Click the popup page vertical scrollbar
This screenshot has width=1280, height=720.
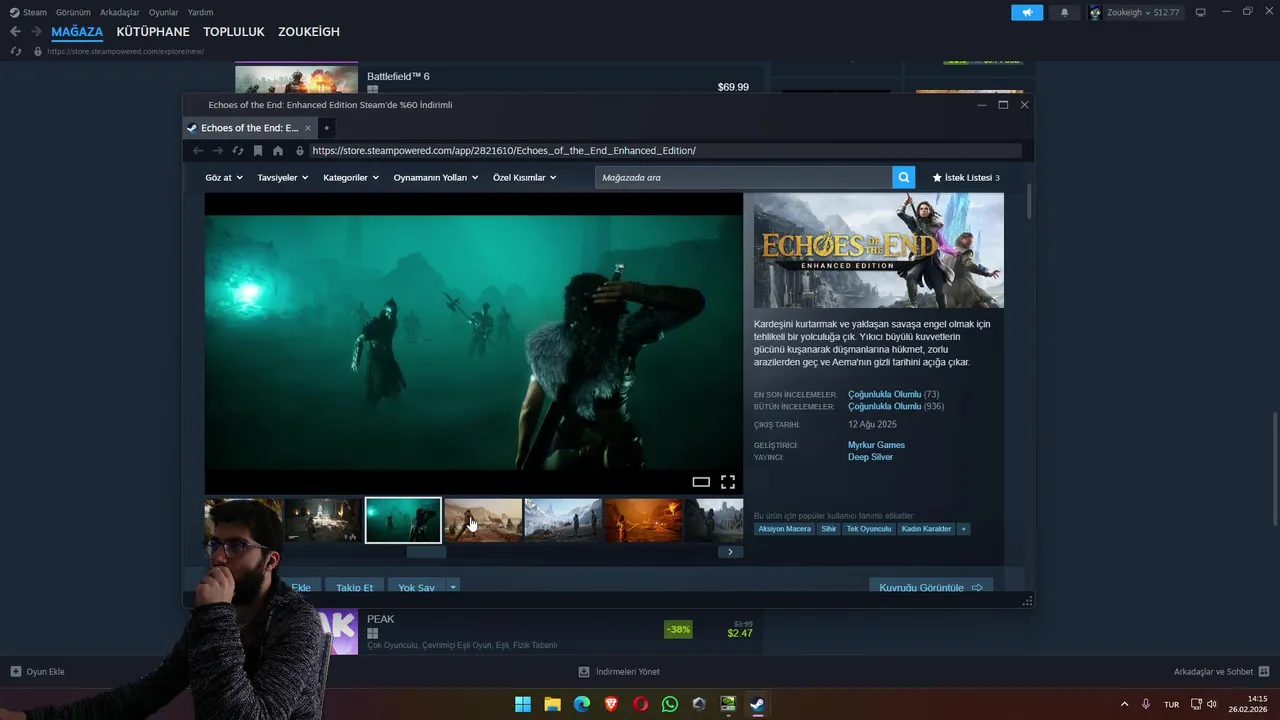coord(1029,202)
